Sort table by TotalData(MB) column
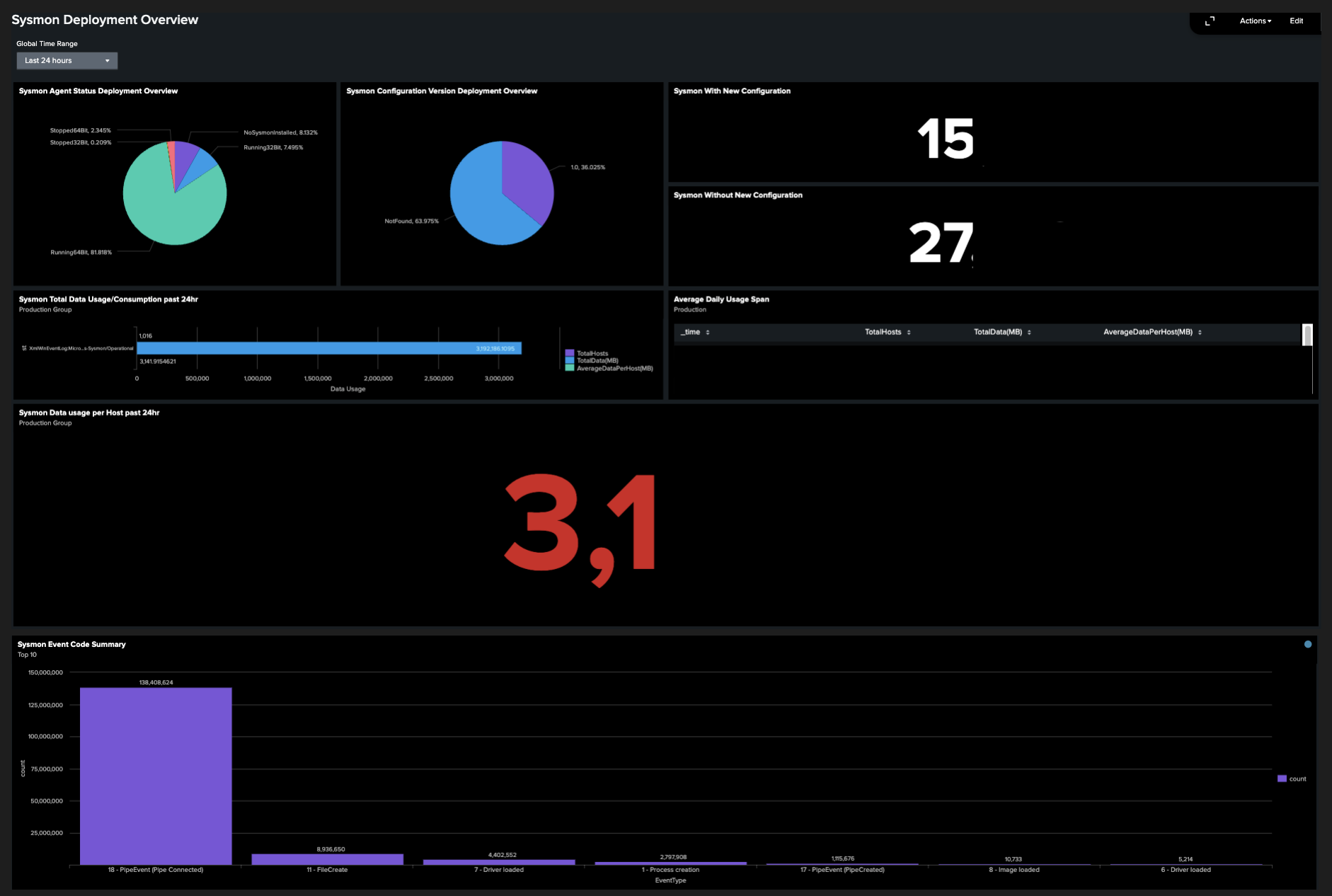The width and height of the screenshot is (1332, 896). point(1002,332)
